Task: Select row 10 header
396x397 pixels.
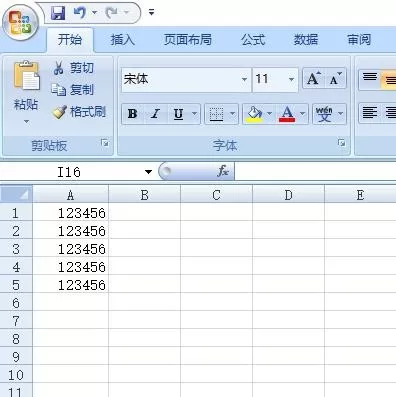Action: click(16, 375)
